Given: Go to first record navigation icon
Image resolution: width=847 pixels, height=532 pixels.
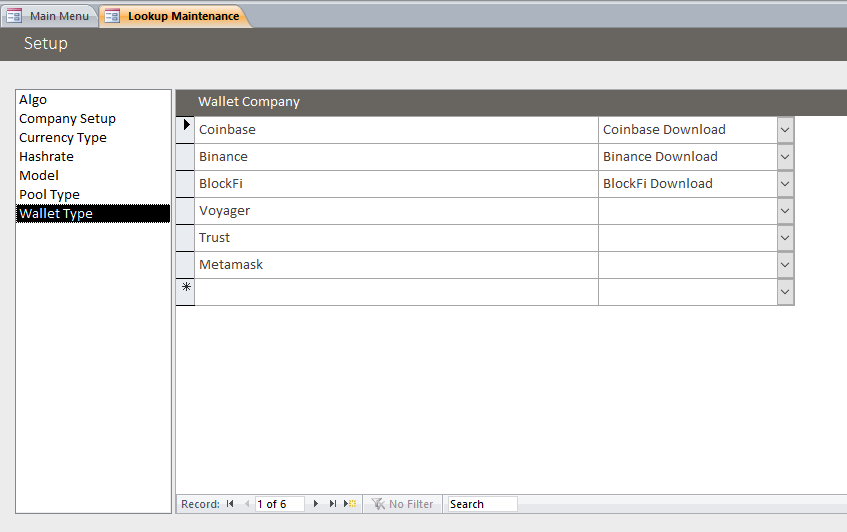Looking at the screenshot, I should 230,504.
